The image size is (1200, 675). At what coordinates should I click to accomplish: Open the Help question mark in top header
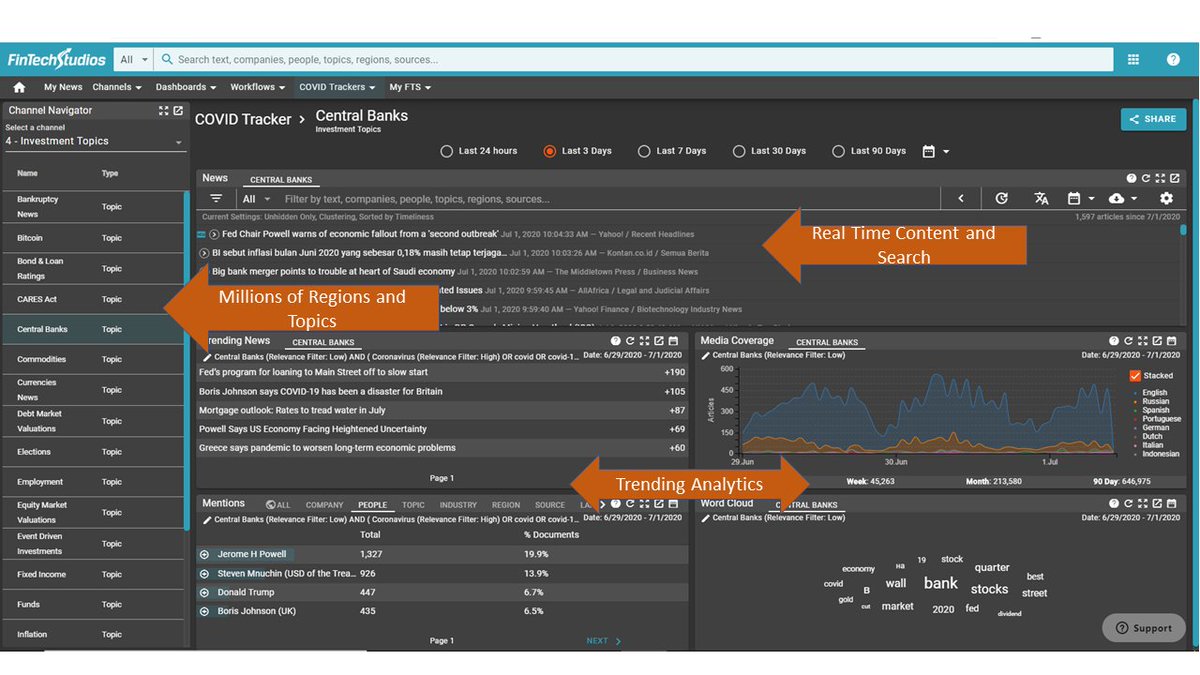click(x=1173, y=60)
